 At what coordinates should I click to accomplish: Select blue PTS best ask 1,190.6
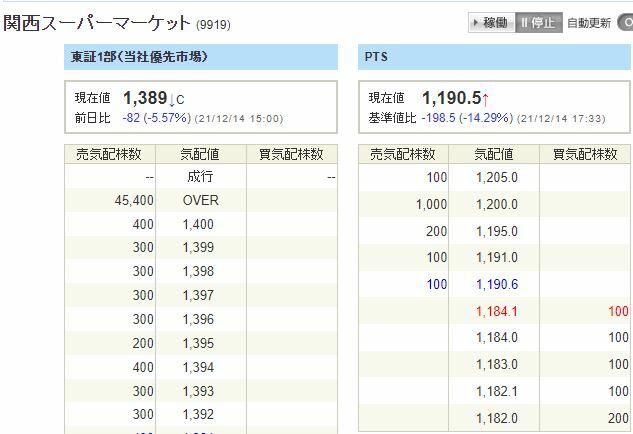tap(497, 284)
